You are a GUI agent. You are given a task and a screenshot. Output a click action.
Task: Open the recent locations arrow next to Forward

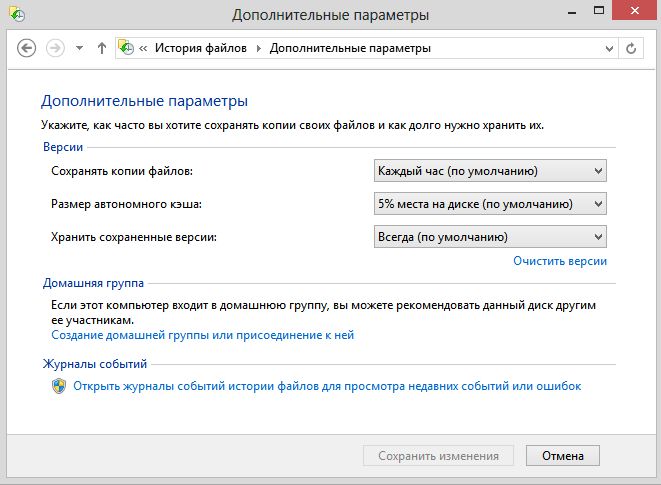point(79,48)
